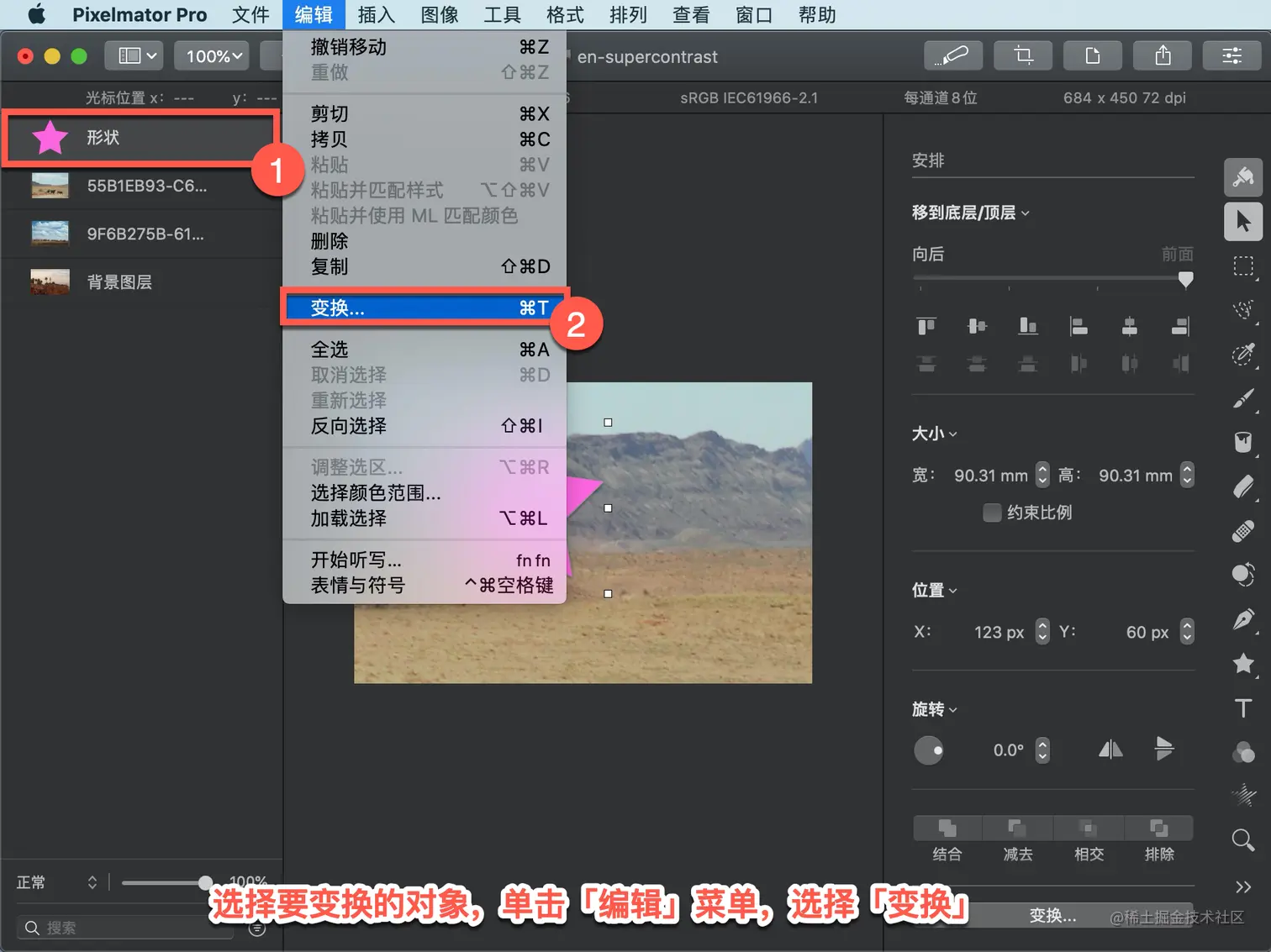Image resolution: width=1271 pixels, height=952 pixels.
Task: Open the 100% zoom level dropdown
Action: pos(212,55)
